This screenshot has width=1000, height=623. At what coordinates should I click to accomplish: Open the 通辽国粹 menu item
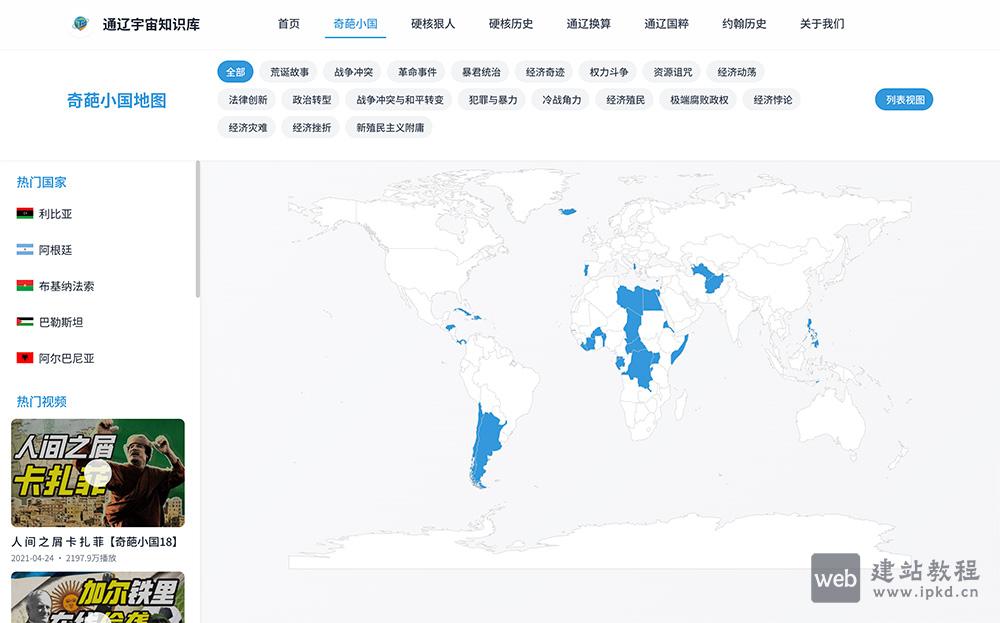click(x=666, y=24)
